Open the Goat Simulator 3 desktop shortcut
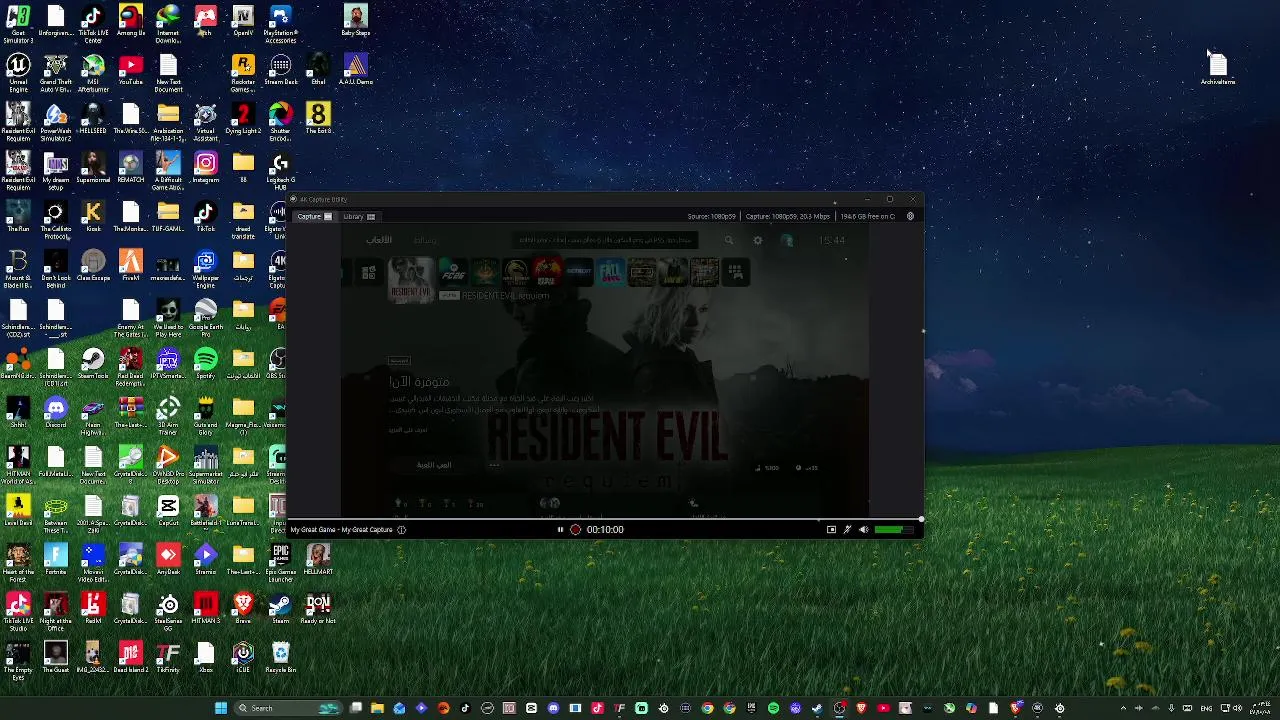Screen dimensions: 1280x720 (18, 24)
